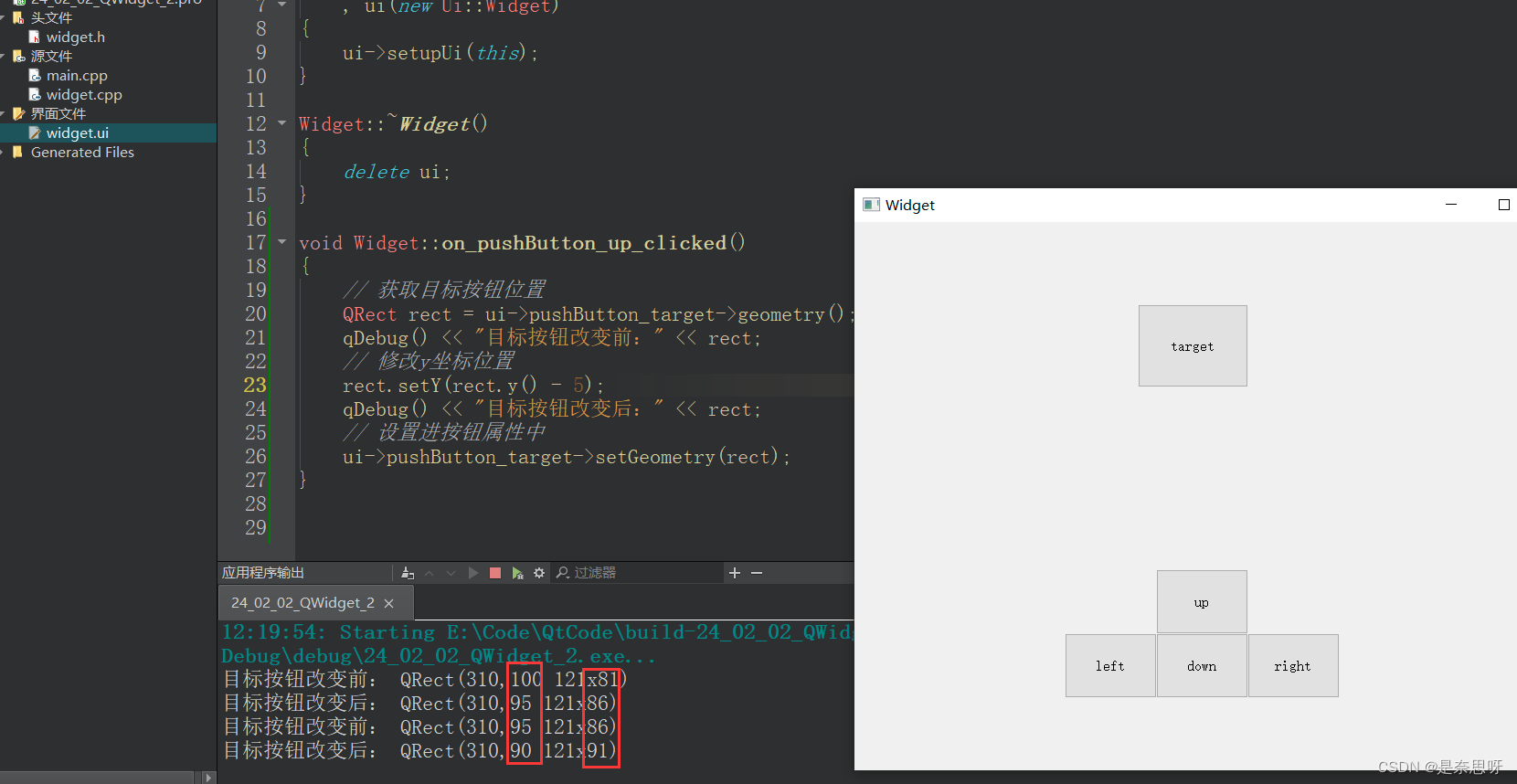Image resolution: width=1517 pixels, height=784 pixels.
Task: Open widget.h in project tree
Action: pos(76,37)
